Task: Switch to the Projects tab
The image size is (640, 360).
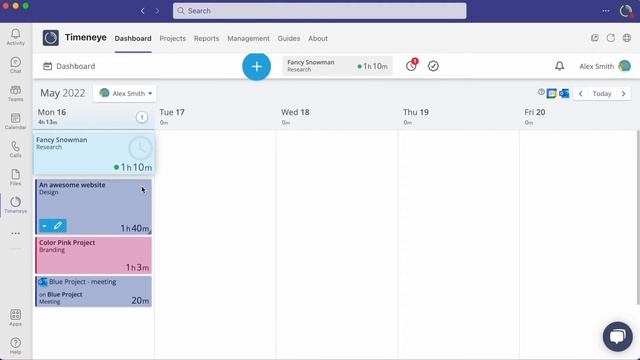Action: coord(173,38)
